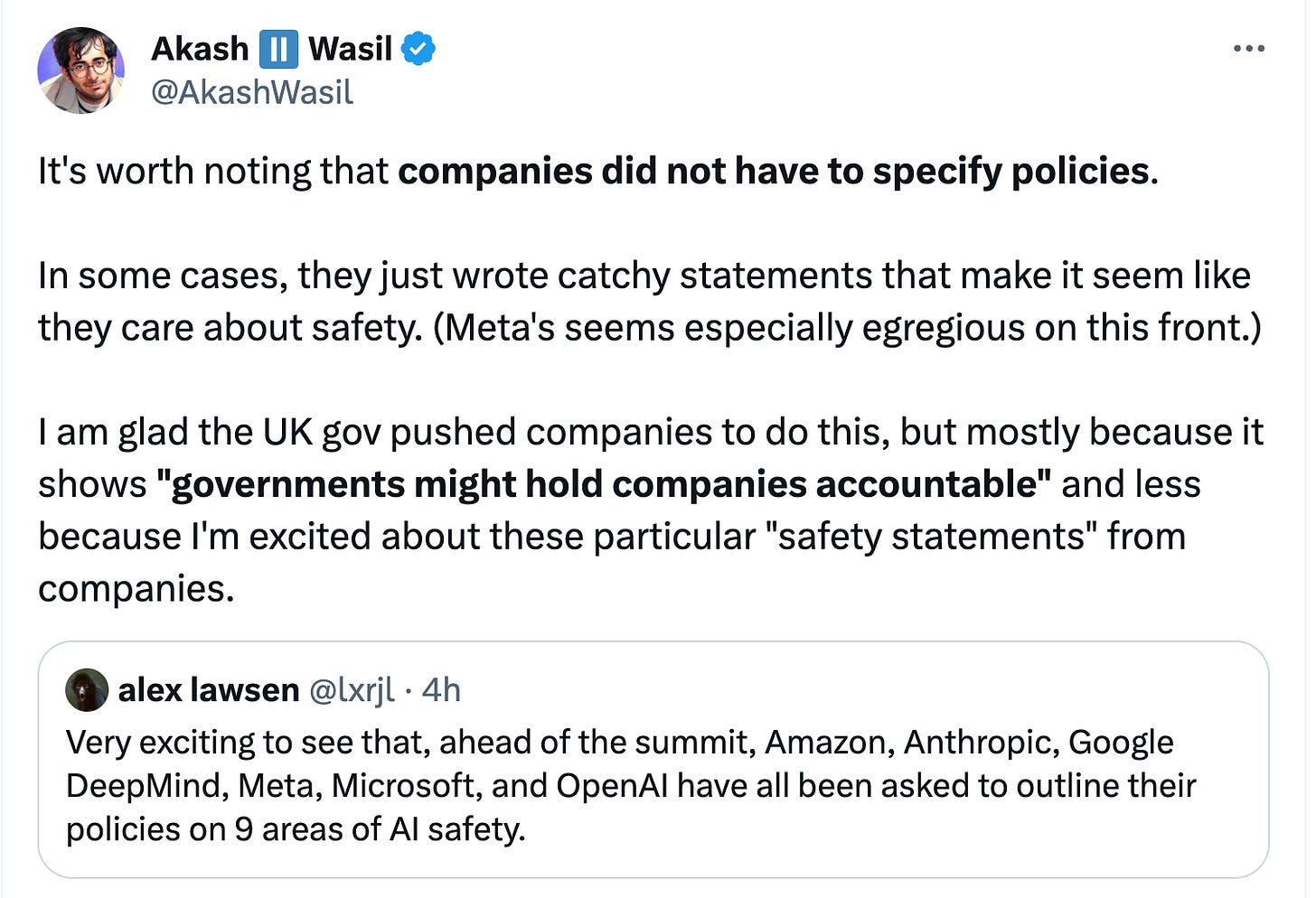Viewport: 1316px width, 898px height.
Task: Click "Wasil" in the author name
Action: tap(350, 49)
